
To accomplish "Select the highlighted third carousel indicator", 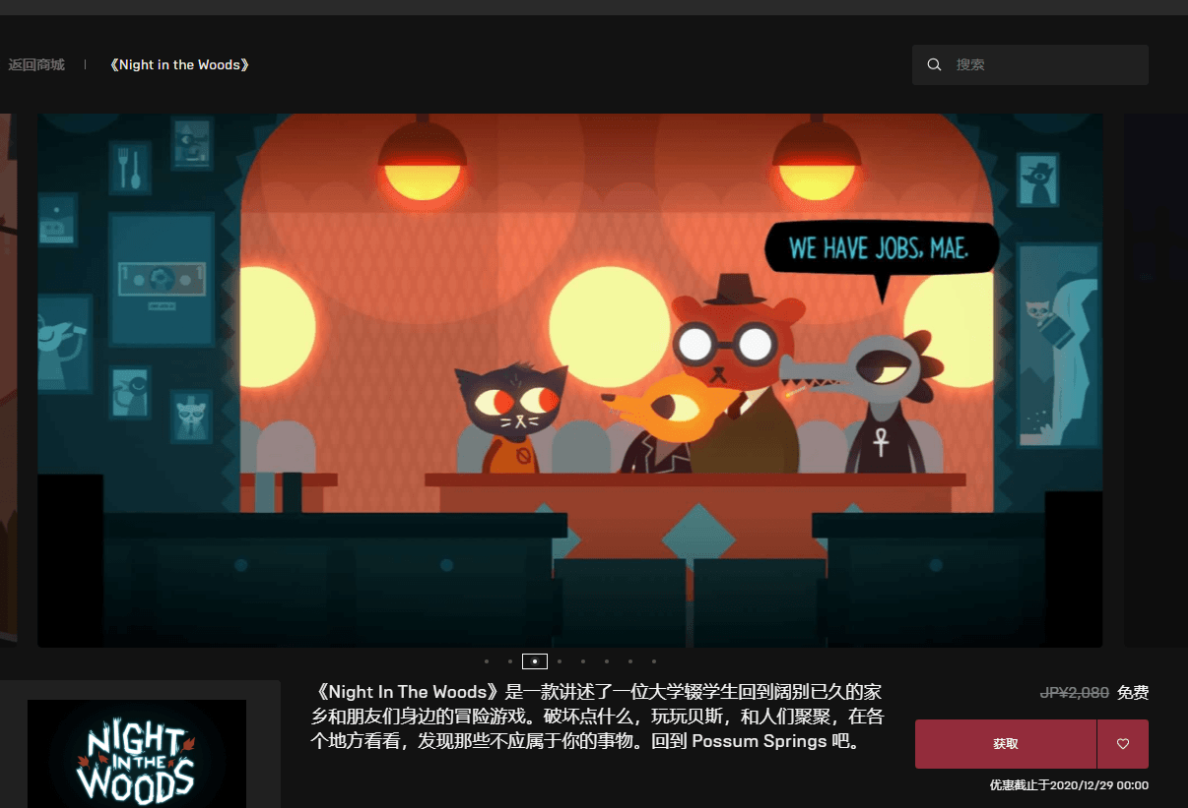I will tap(535, 662).
